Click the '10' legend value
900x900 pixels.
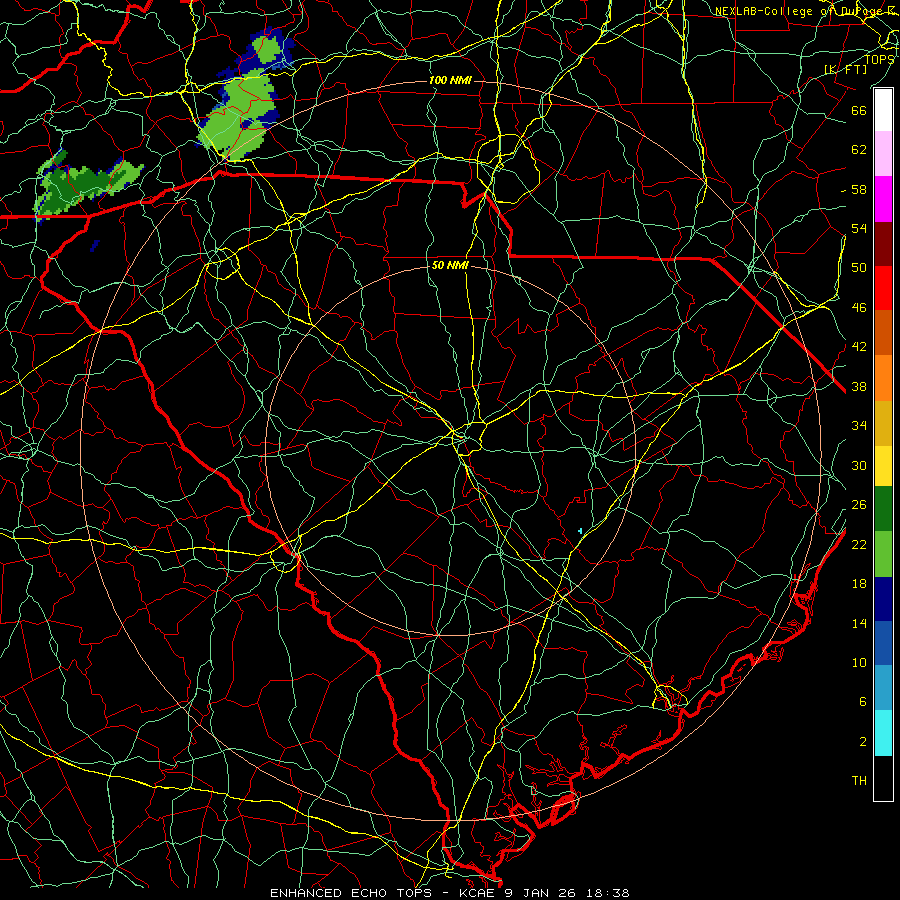pyautogui.click(x=859, y=662)
